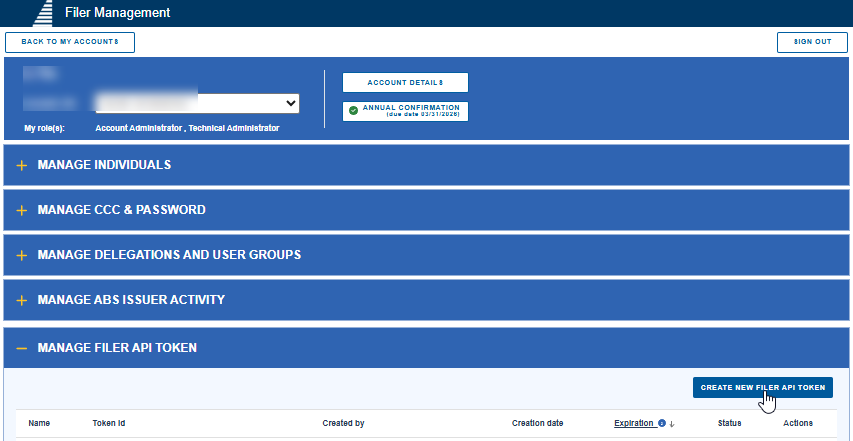Click the Account Administrator role text
853x441 pixels.
coord(139,128)
